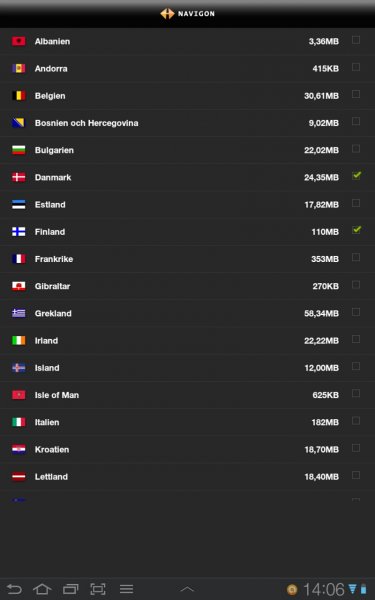Enable the Belgien map checkbox
Screen dimensions: 375x600
[x=356, y=94]
